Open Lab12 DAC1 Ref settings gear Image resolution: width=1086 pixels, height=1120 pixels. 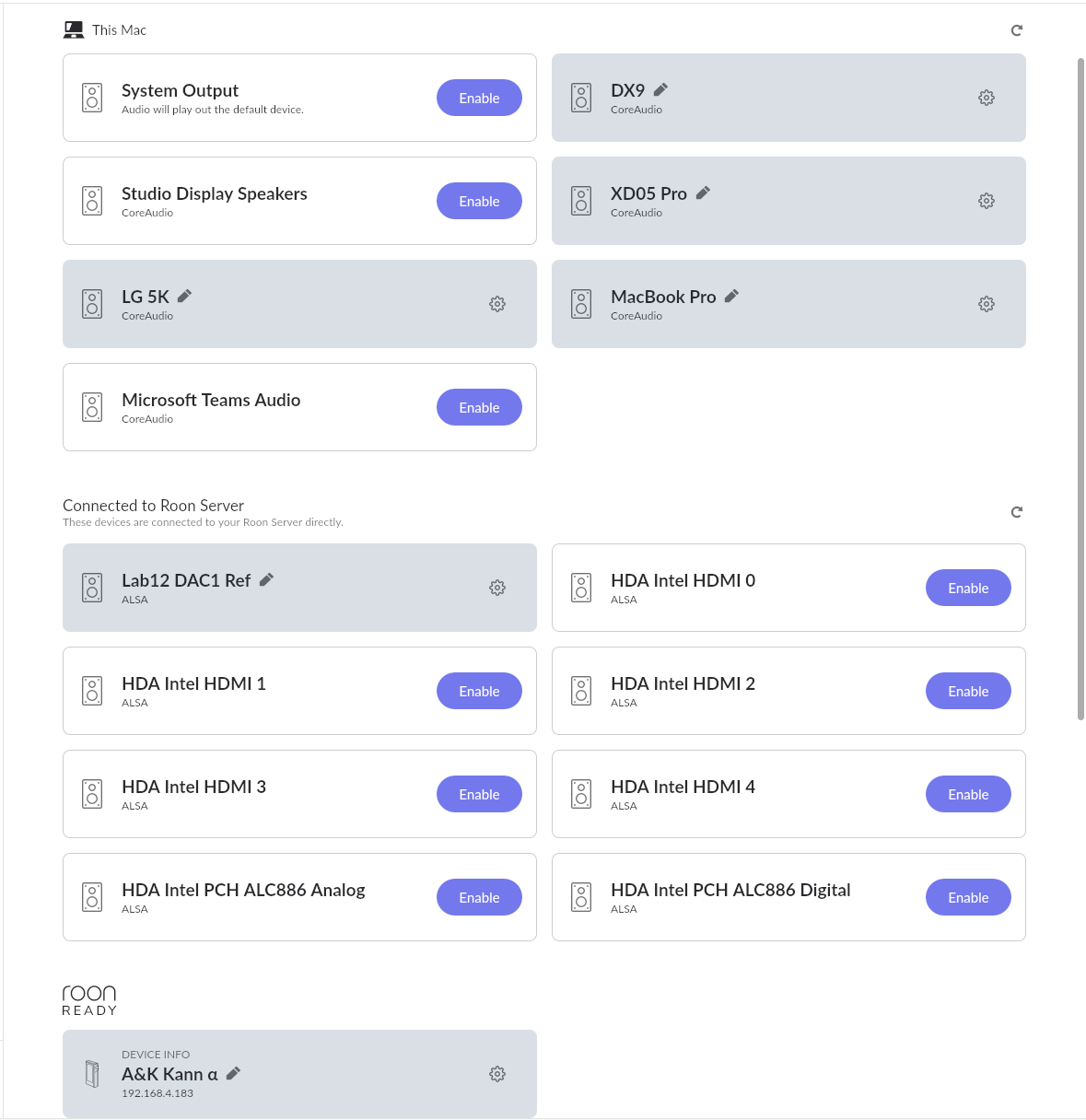point(497,588)
